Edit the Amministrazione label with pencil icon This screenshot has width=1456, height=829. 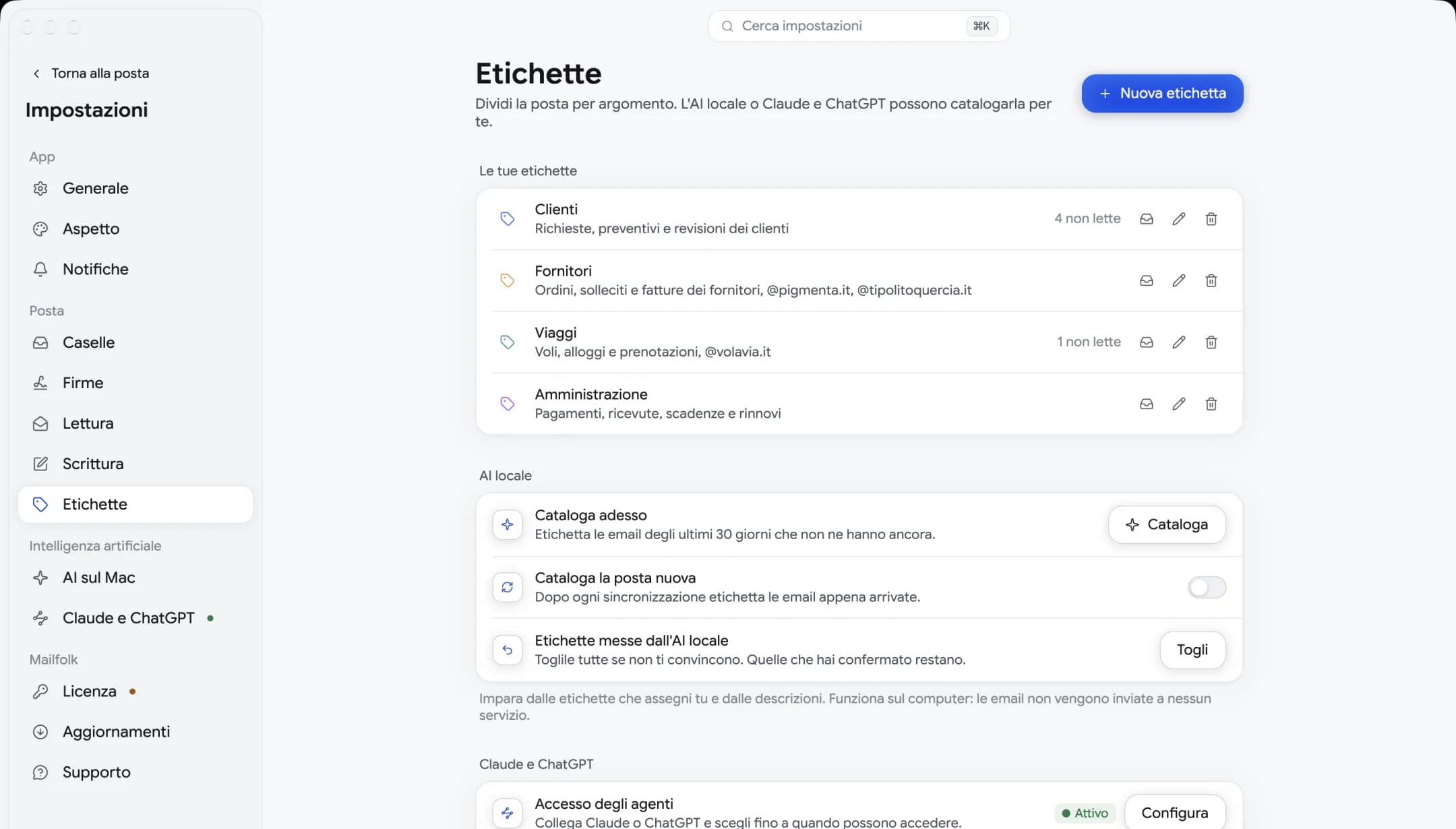pos(1178,404)
